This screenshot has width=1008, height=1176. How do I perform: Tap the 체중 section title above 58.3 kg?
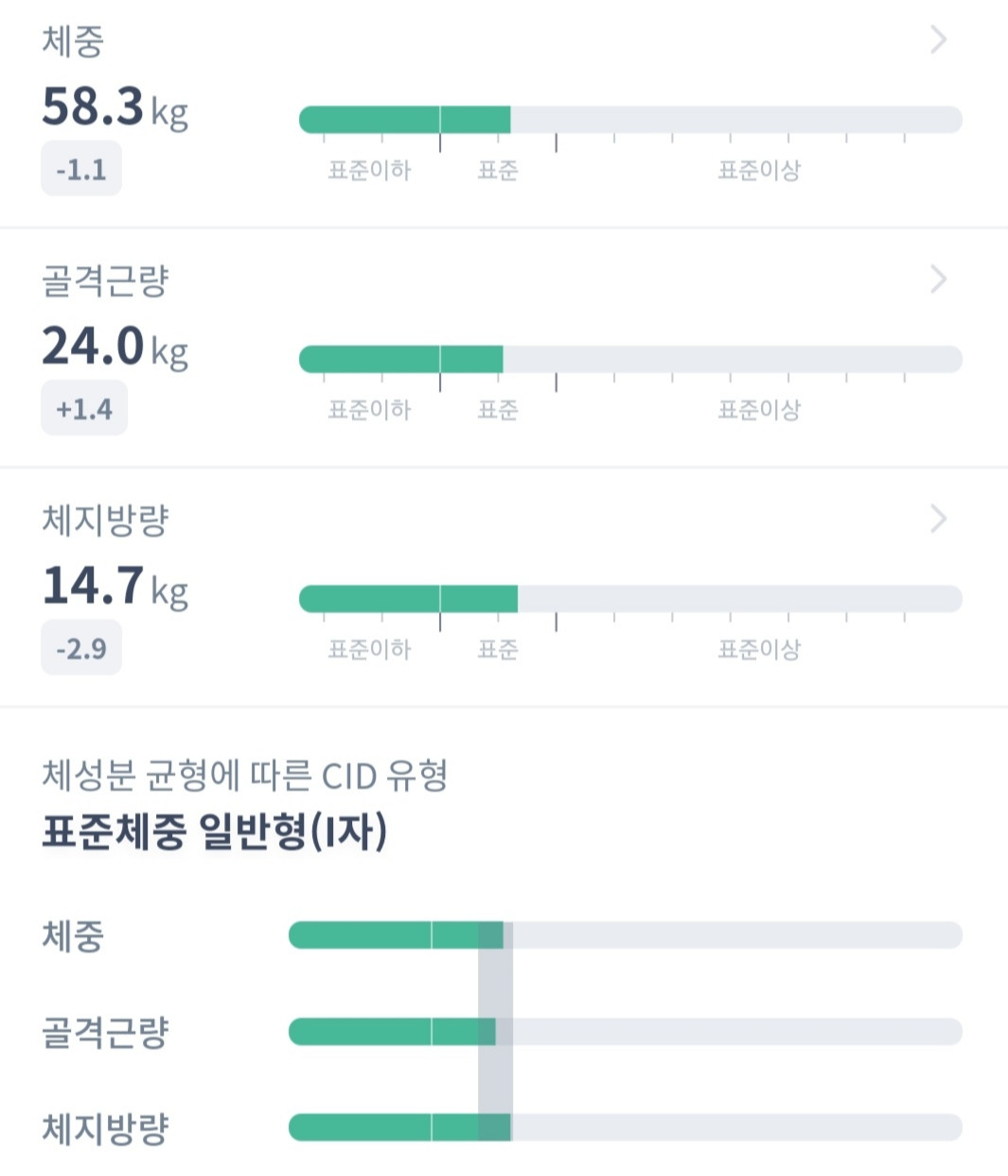pos(73,42)
